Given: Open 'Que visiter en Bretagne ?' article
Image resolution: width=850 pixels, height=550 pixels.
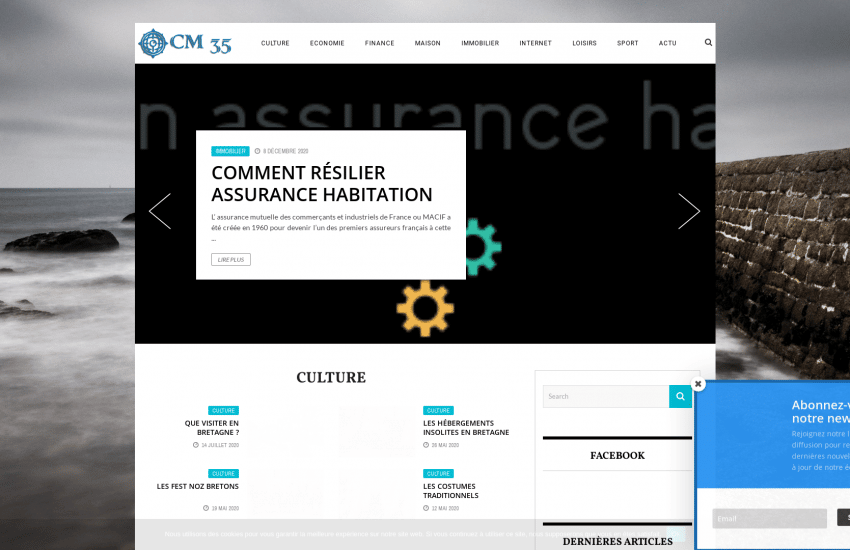Looking at the screenshot, I should (x=211, y=428).
